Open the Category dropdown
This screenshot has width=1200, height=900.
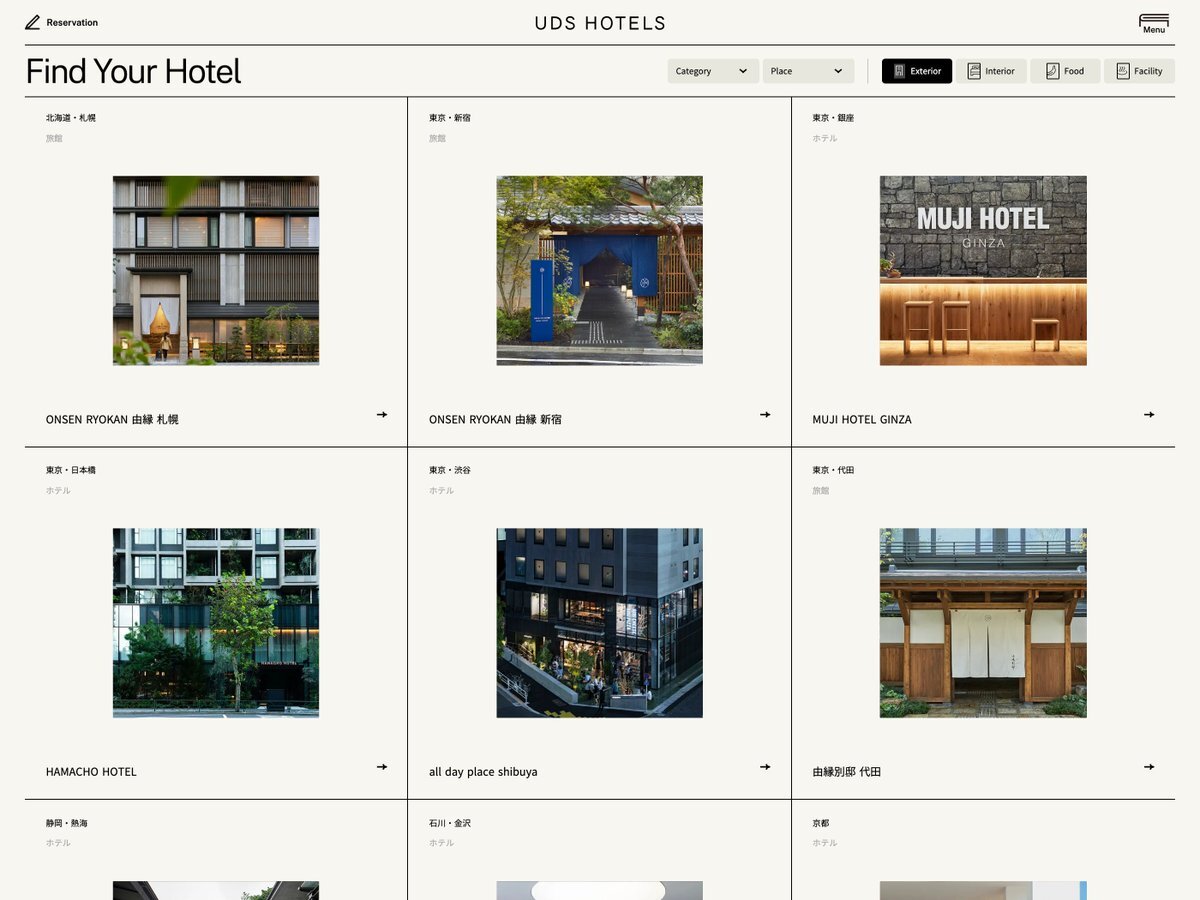[x=713, y=71]
